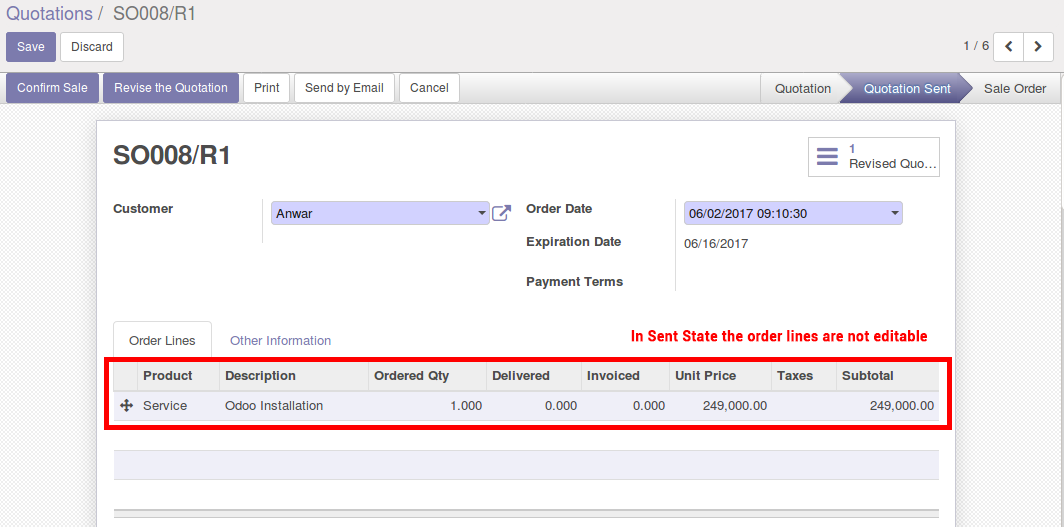Select the Order Lines tab
The height and width of the screenshot is (527, 1064).
click(162, 340)
